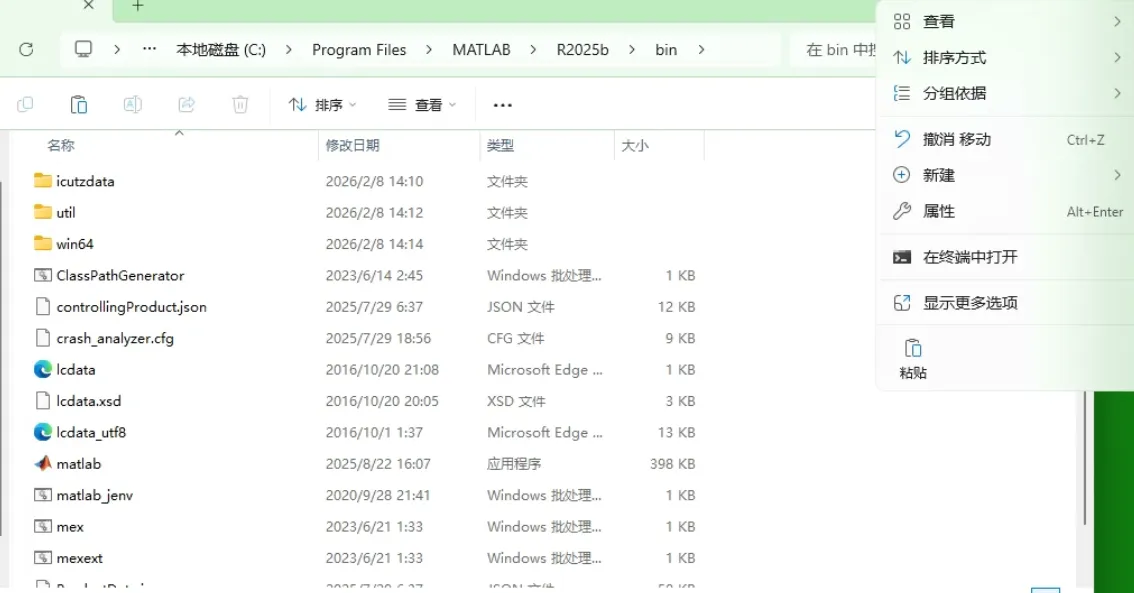Expand chevron after R2025b in breadcrumb
Image resolution: width=1134 pixels, height=593 pixels.
[x=632, y=49]
